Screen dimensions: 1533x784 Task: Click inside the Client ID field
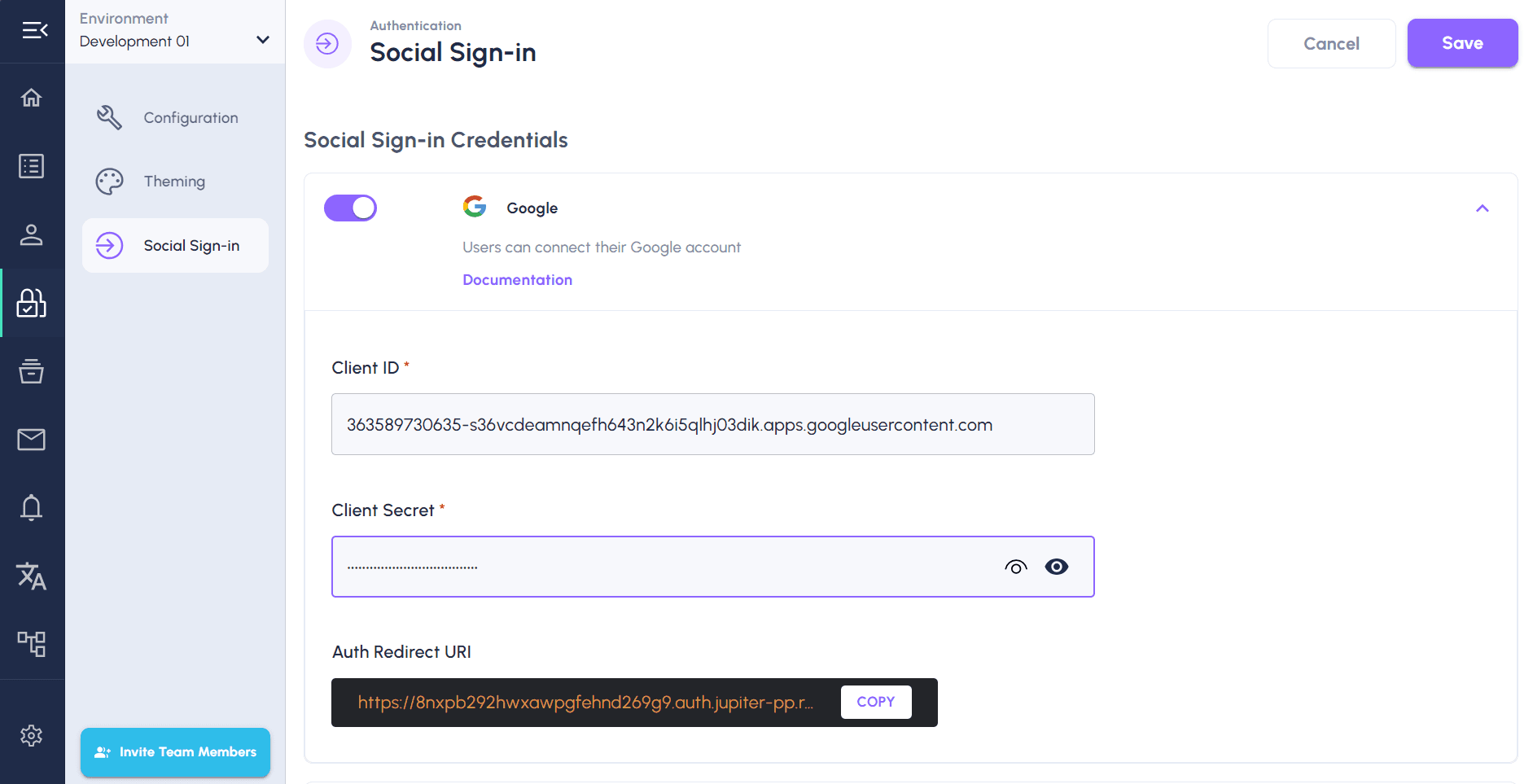712,424
